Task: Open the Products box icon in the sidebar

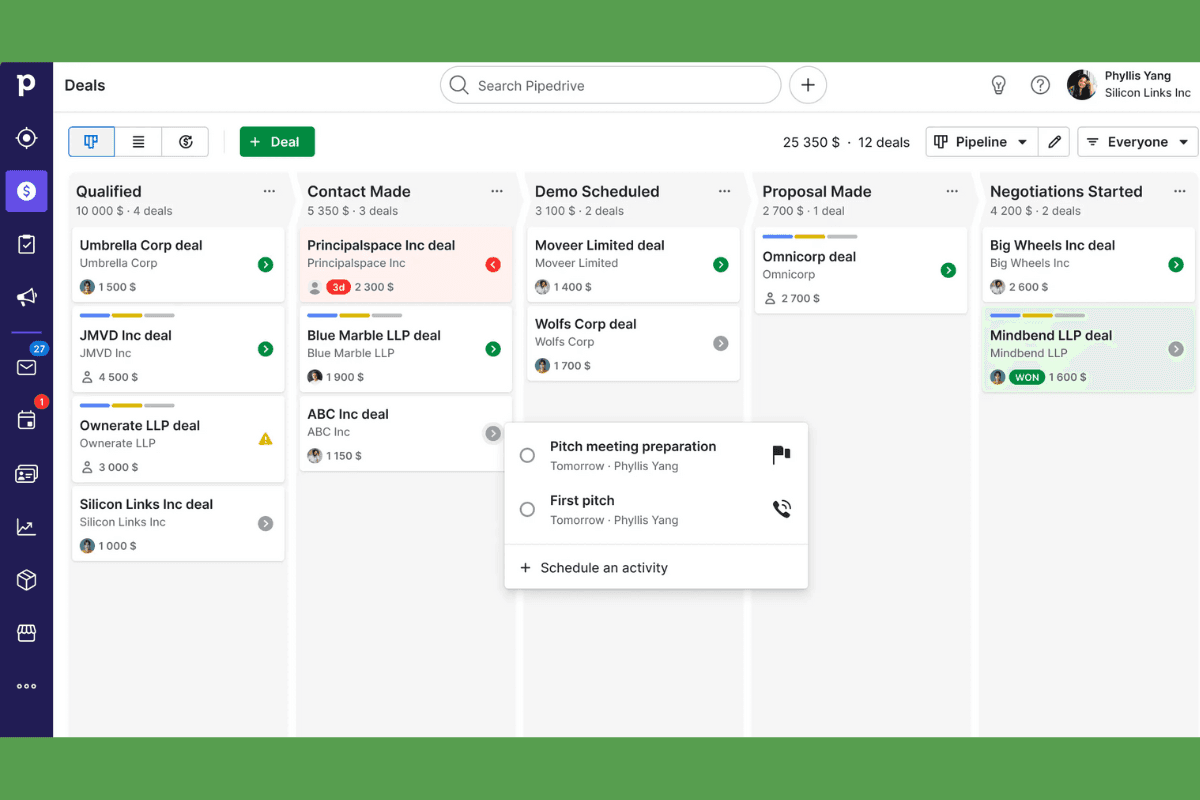Action: (26, 579)
